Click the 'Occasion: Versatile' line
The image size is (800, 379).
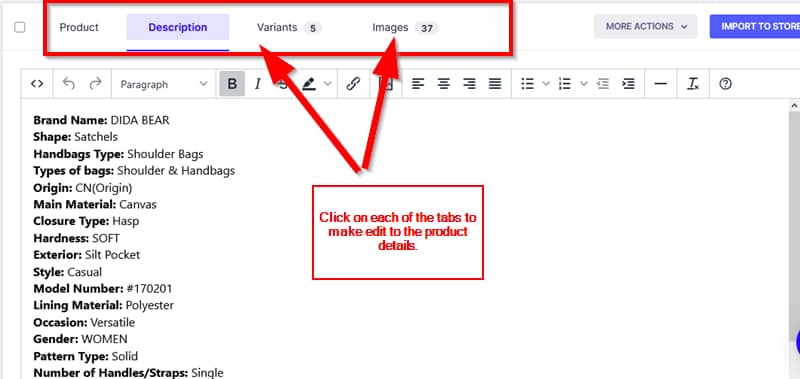[84, 322]
